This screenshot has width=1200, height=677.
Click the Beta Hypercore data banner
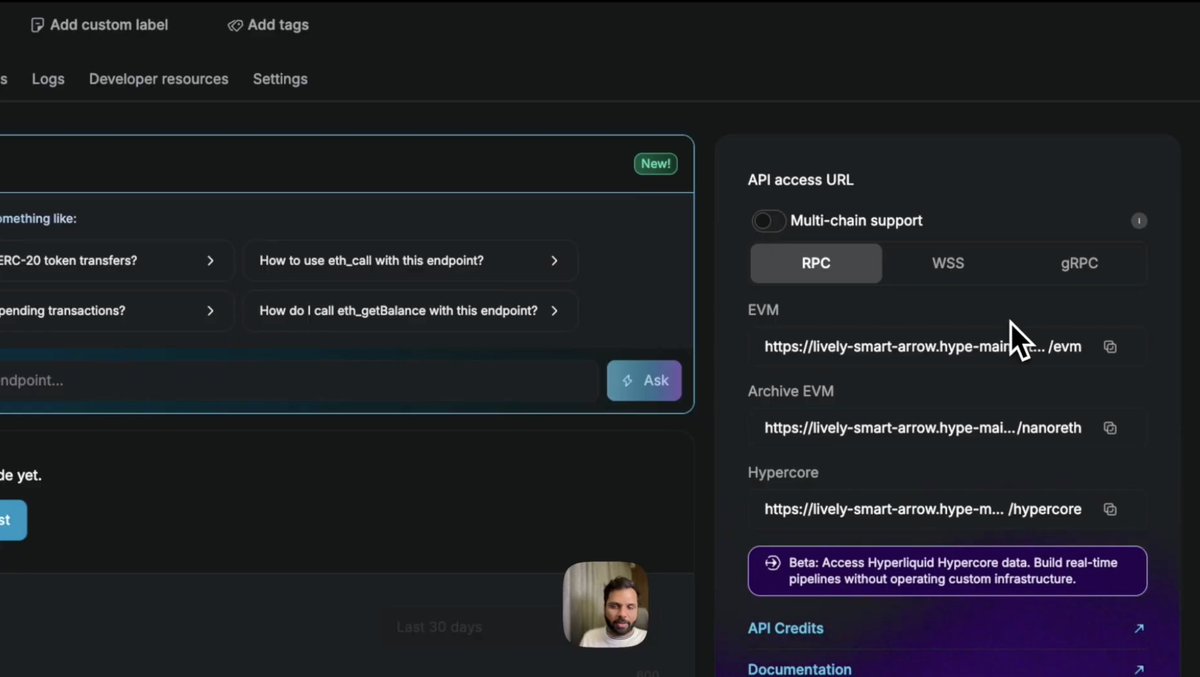point(947,571)
